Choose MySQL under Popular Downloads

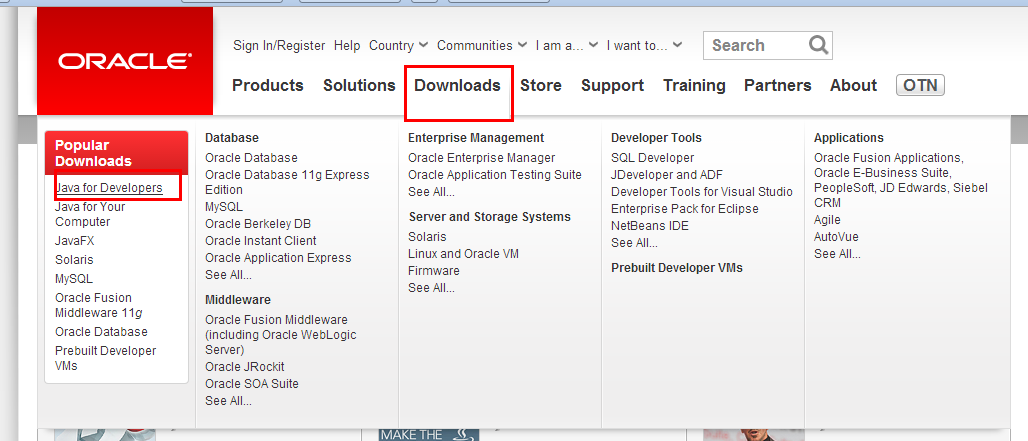click(73, 278)
